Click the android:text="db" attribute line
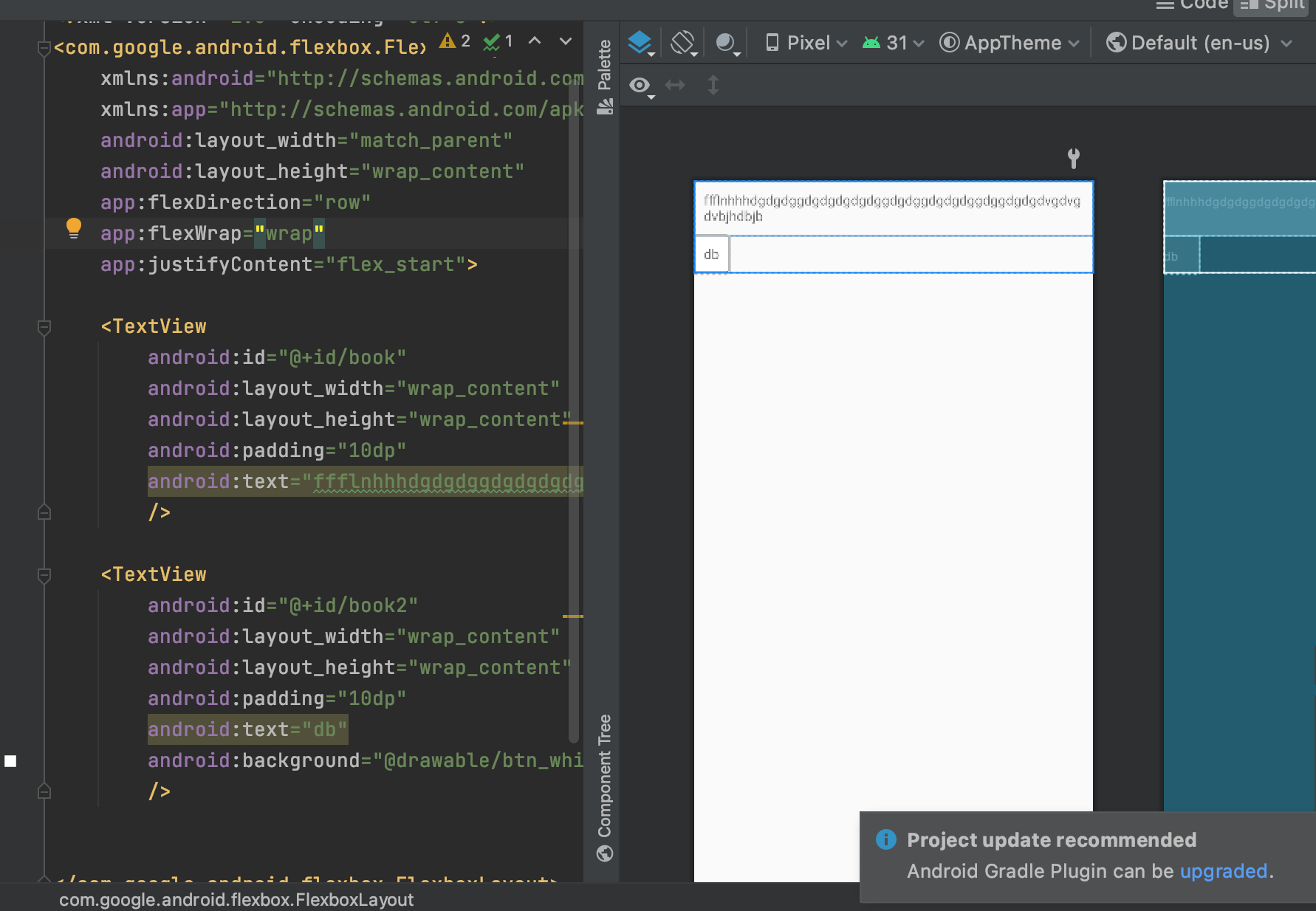This screenshot has width=1316, height=911. (x=247, y=729)
